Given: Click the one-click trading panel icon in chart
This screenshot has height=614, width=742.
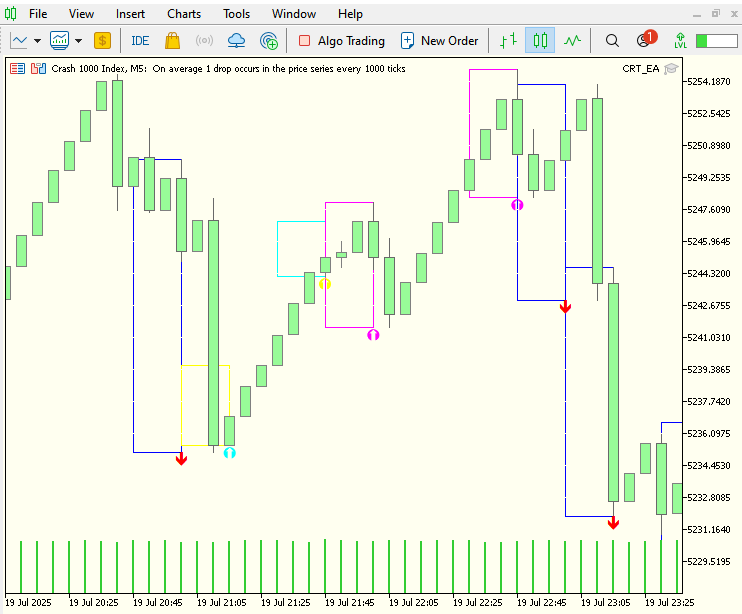Looking at the screenshot, I should 18,69.
